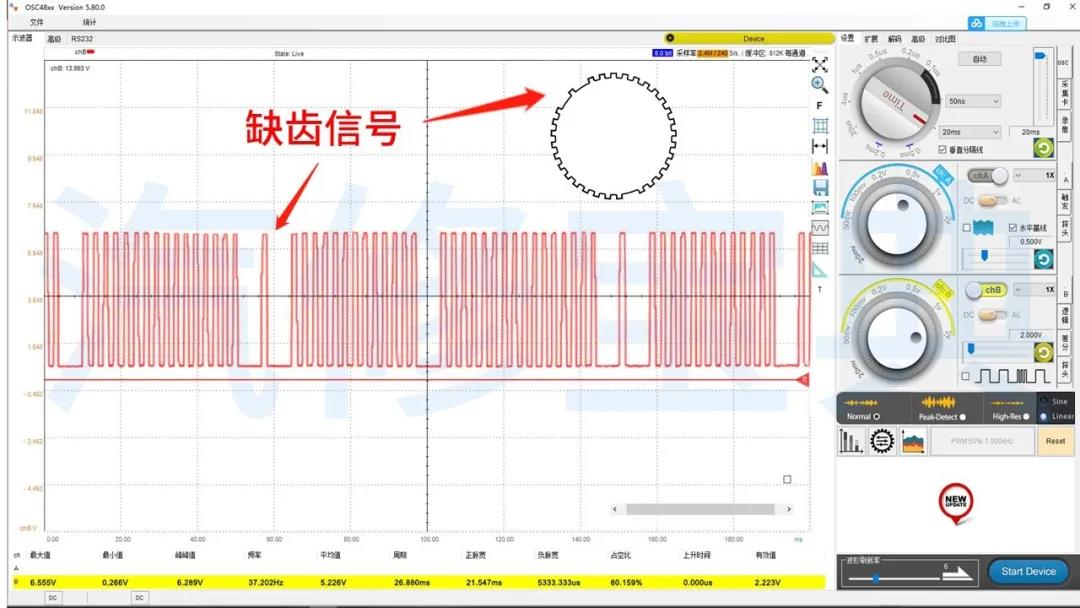Click the chB voltage rotary knob
The height and width of the screenshot is (608, 1080).
(x=897, y=339)
